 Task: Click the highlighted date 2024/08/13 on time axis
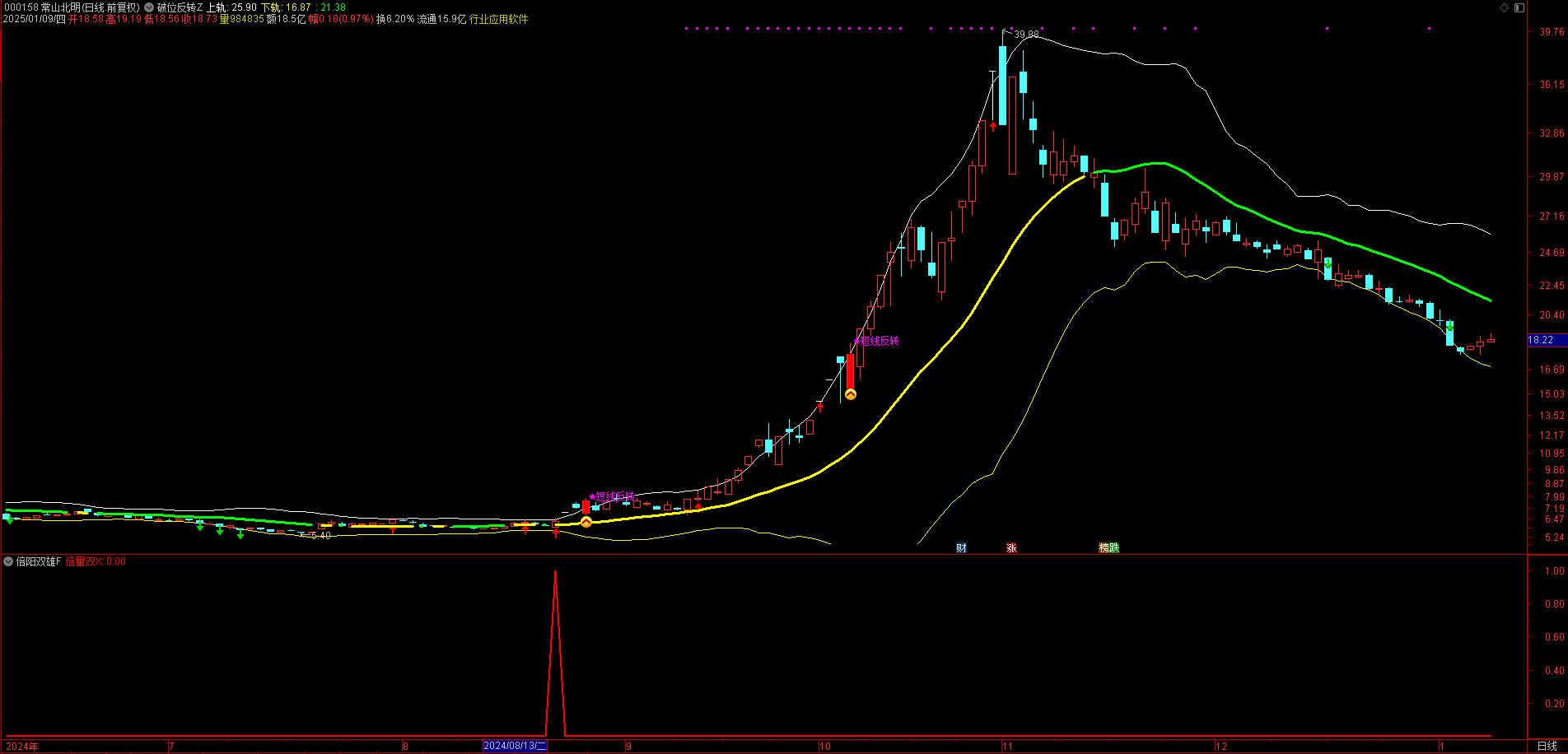coord(515,746)
